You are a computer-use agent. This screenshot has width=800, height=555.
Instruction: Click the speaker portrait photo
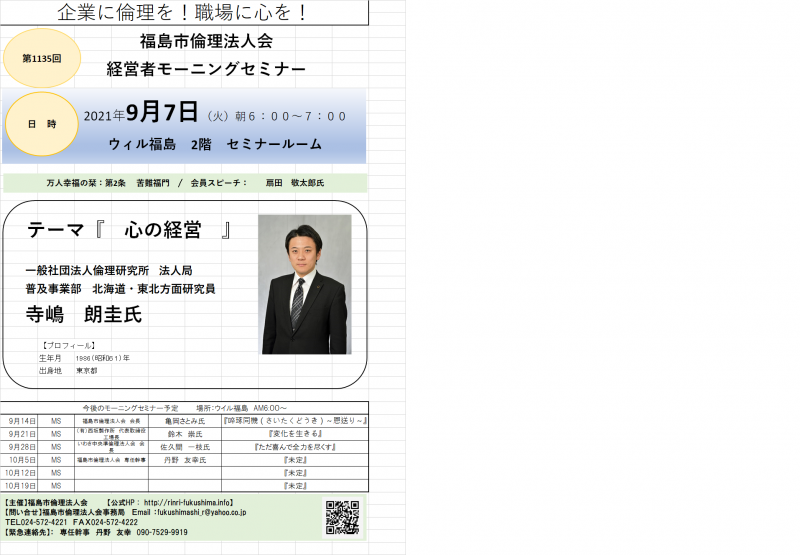(x=305, y=284)
